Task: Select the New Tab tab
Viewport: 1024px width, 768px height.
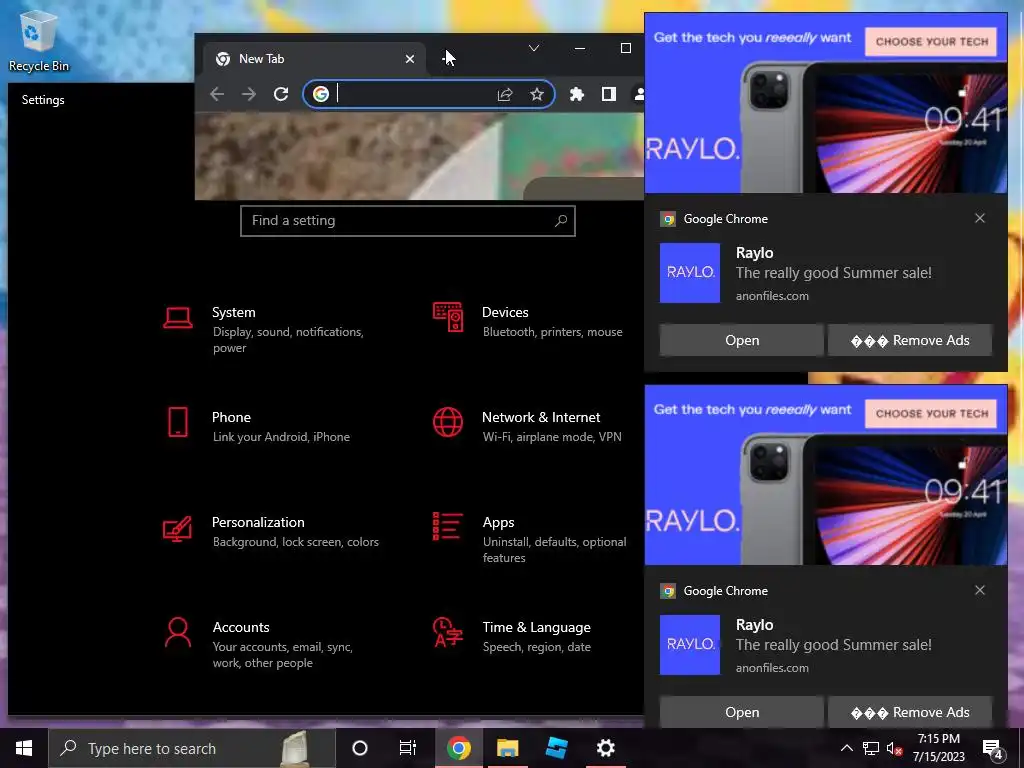Action: coord(314,59)
